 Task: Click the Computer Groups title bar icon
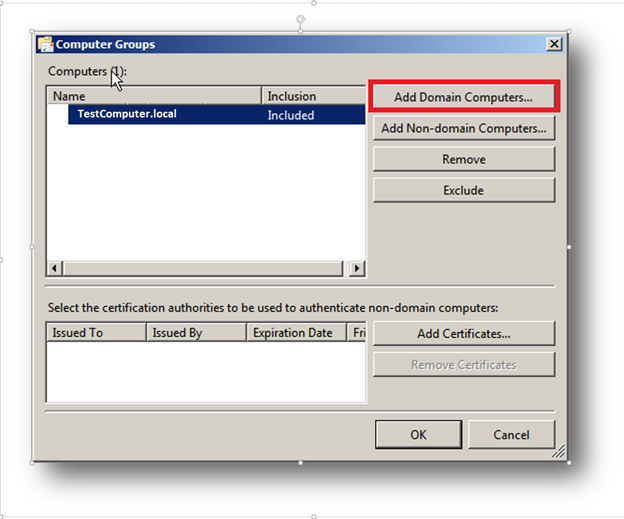point(45,44)
